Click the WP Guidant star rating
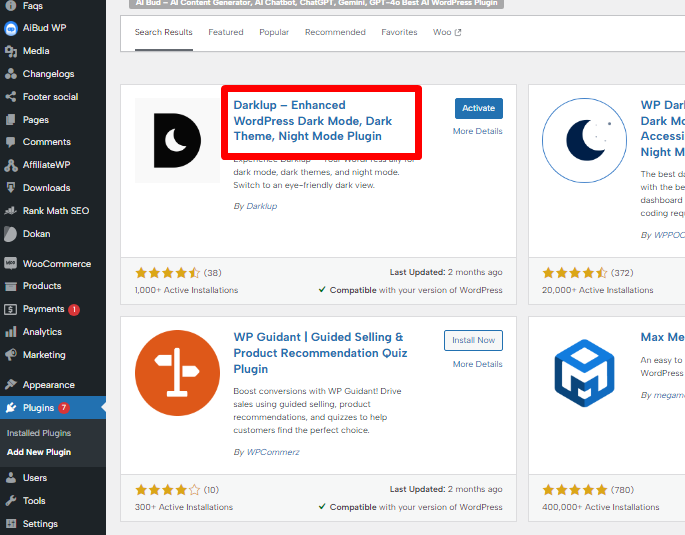The height and width of the screenshot is (535, 685). (168, 490)
